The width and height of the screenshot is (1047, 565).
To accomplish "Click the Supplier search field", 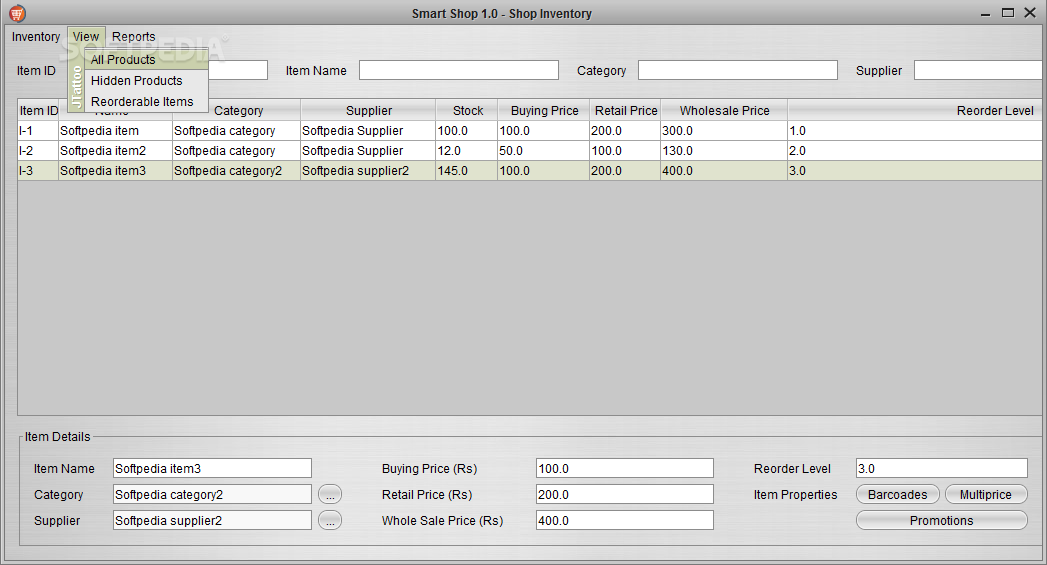I will pyautogui.click(x=978, y=70).
